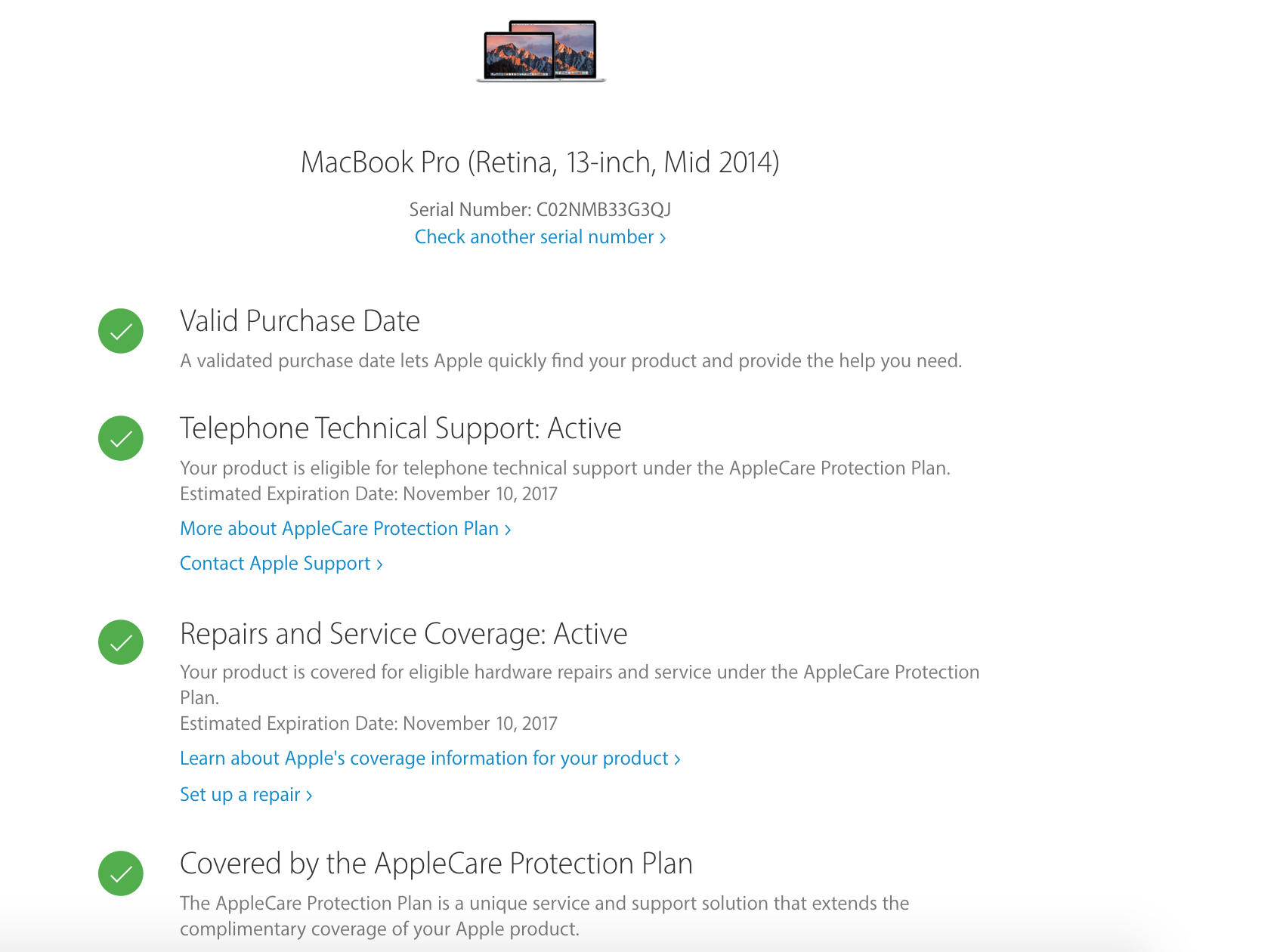1277x952 pixels.
Task: Click green checkmark beside Valid Purchase Date
Action: tap(121, 331)
